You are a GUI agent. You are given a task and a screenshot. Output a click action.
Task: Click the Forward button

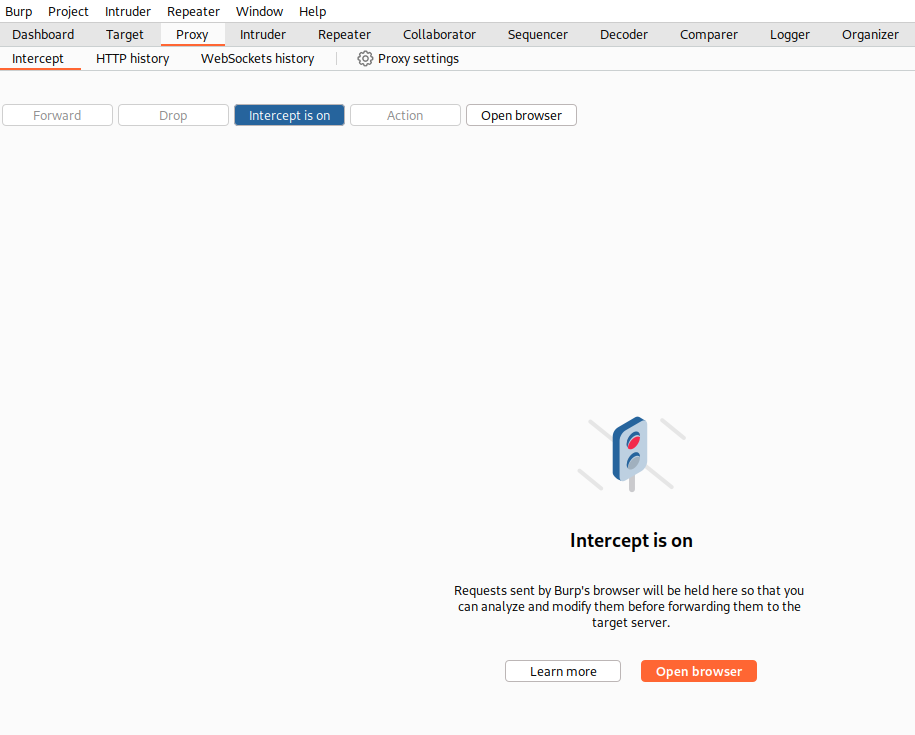tap(57, 116)
